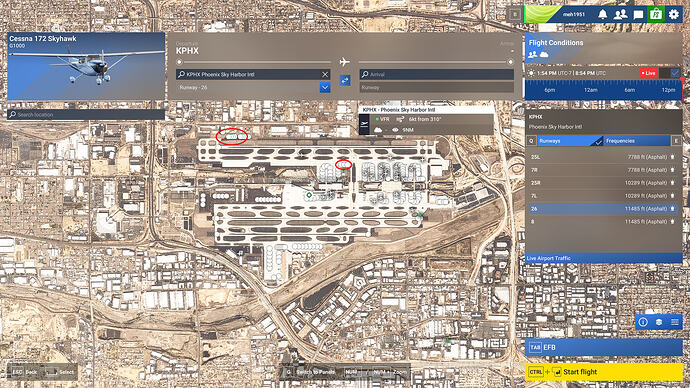Swap departure and arrival airports
Screen dimensions: 690x388
(345, 80)
